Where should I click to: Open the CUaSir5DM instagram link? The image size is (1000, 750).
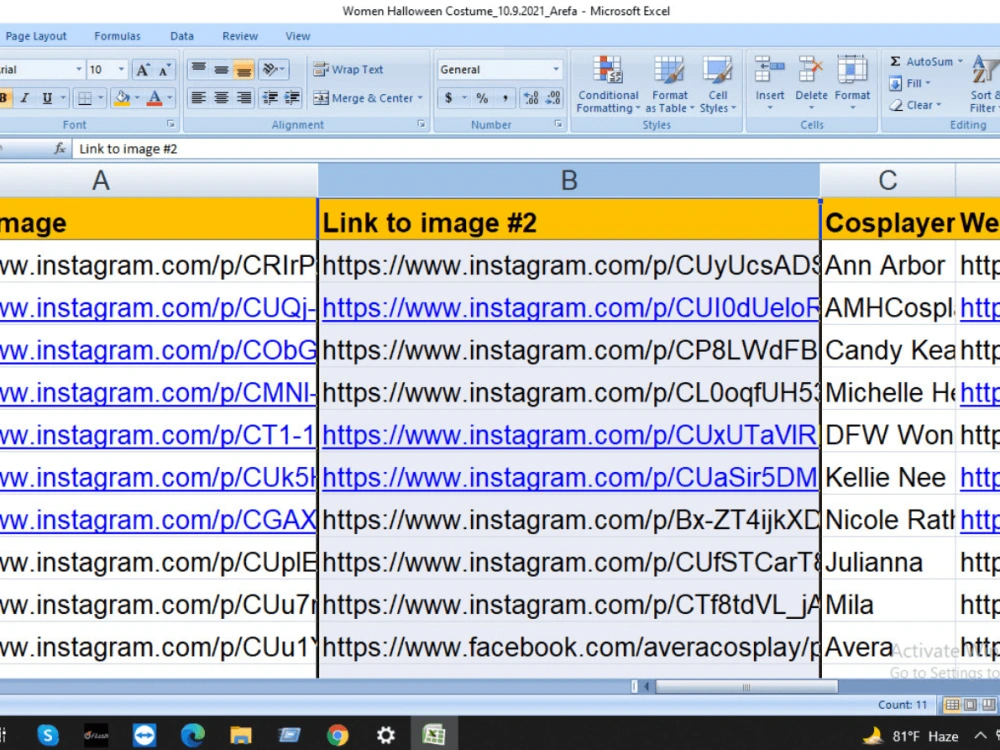570,478
